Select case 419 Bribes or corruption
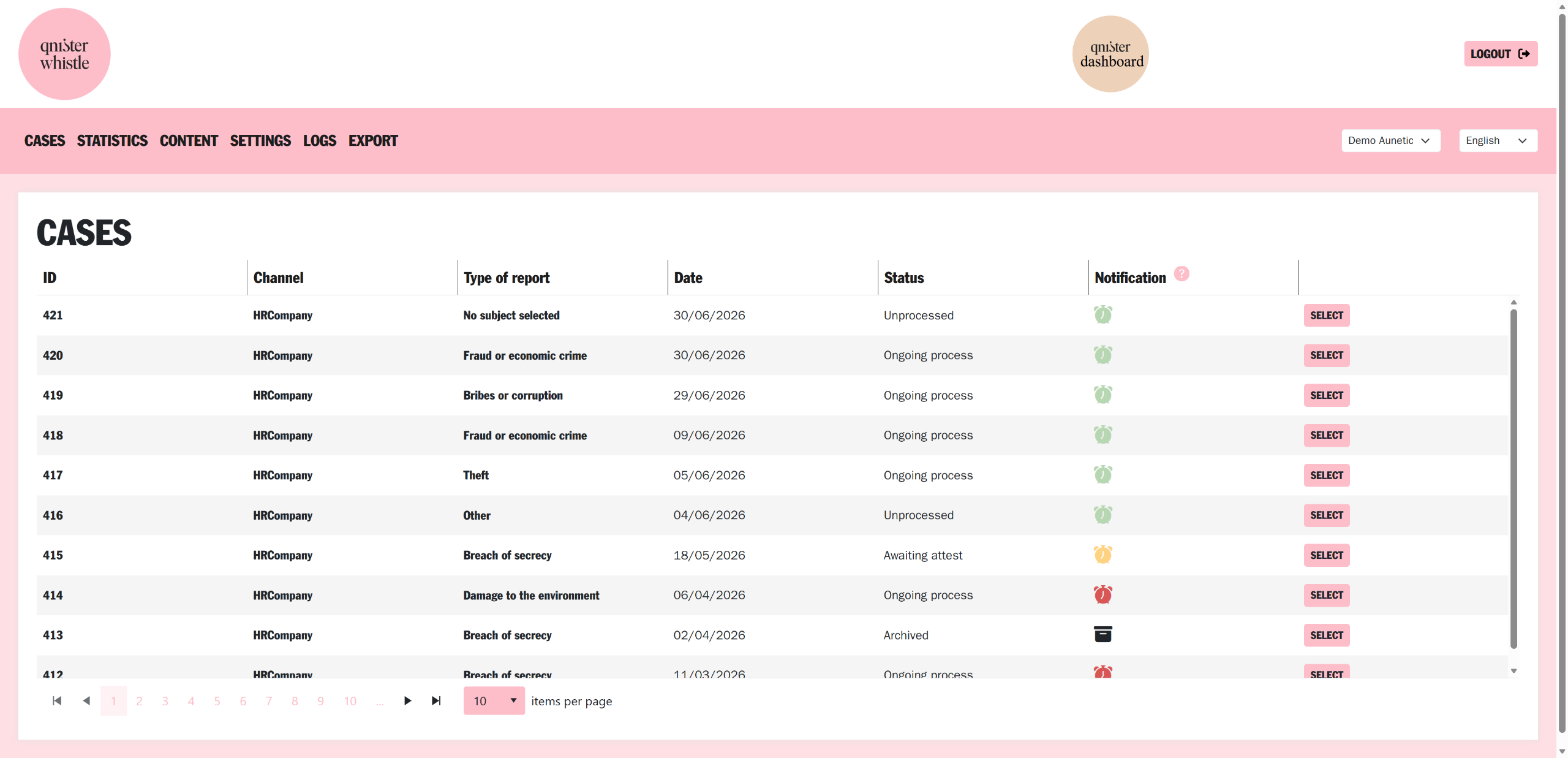The width and height of the screenshot is (1568, 758). (x=1326, y=395)
